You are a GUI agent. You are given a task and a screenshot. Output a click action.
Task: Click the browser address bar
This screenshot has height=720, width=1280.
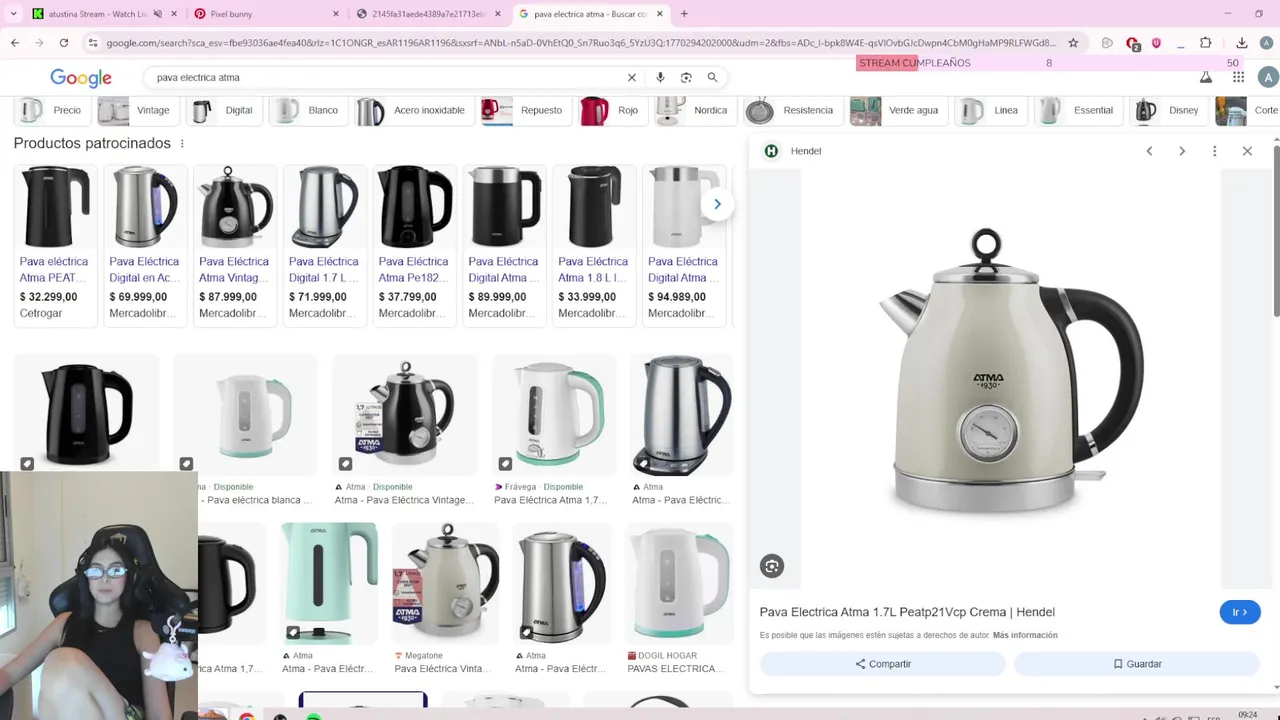pos(580,43)
